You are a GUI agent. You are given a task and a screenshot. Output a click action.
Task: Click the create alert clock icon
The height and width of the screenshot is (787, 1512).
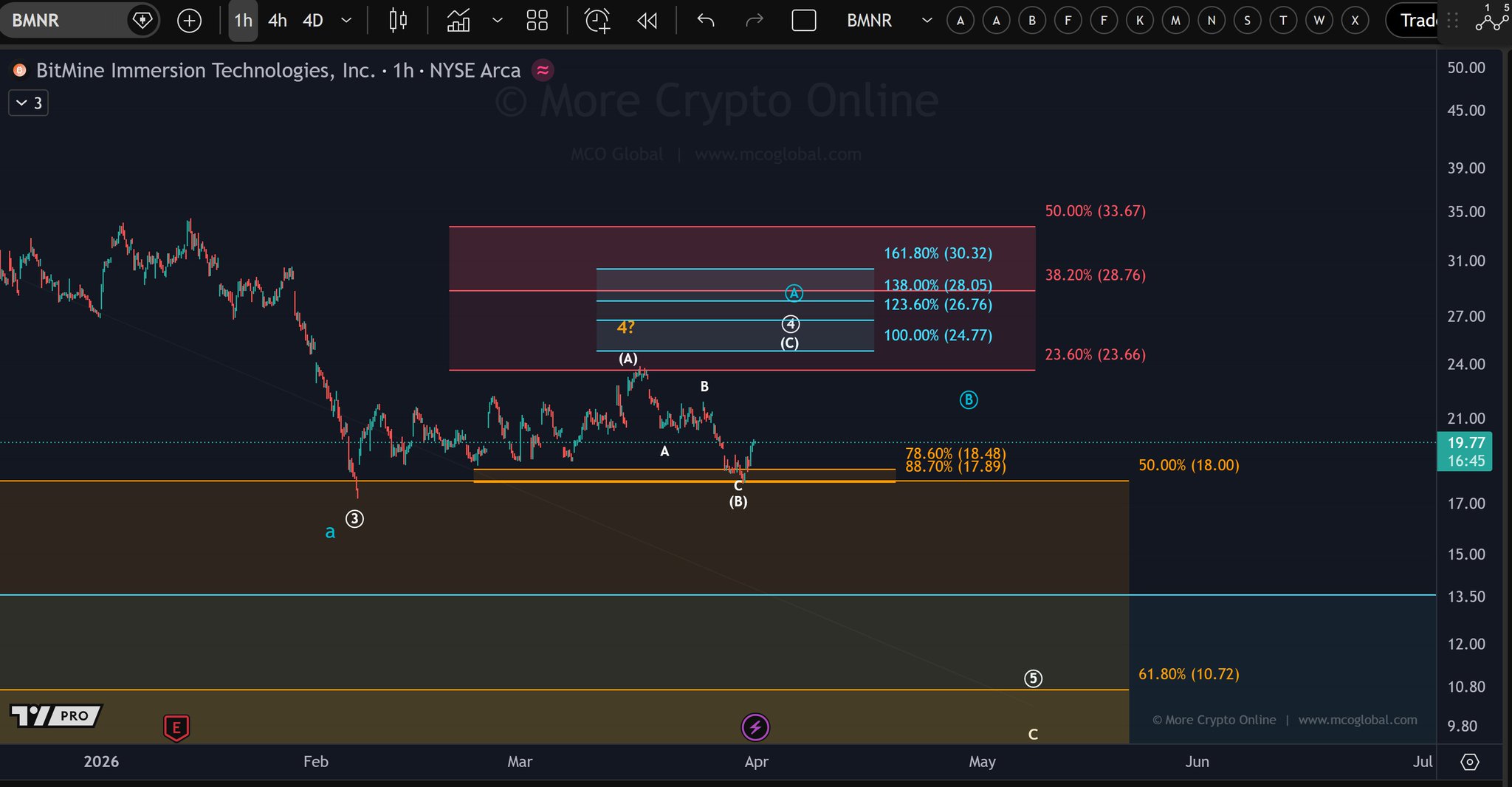[597, 21]
